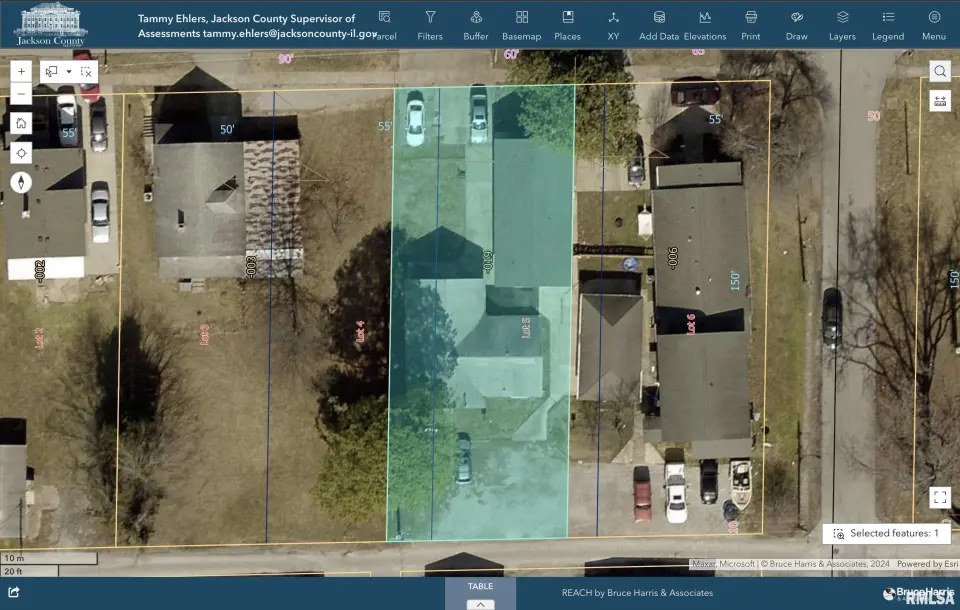The height and width of the screenshot is (610, 960).
Task: Click the Add Data icon
Action: pyautogui.click(x=659, y=25)
